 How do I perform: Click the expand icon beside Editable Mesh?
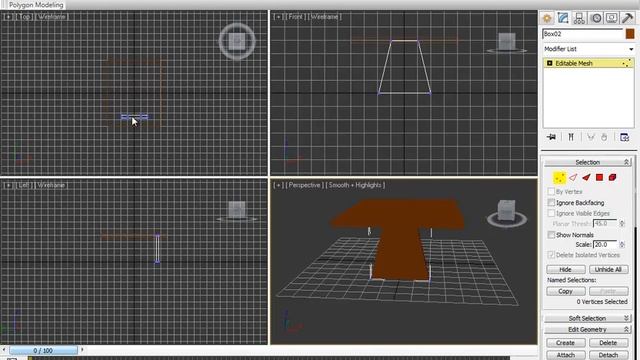(x=549, y=63)
